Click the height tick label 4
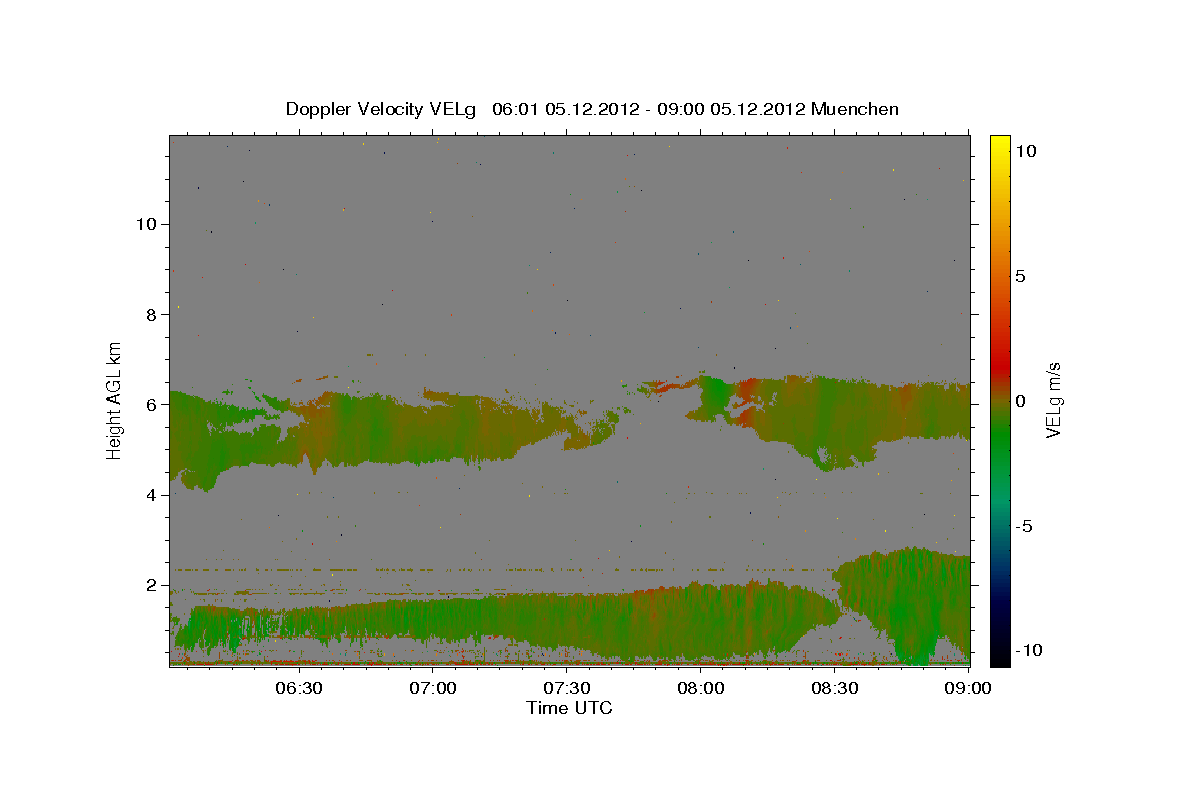 point(149,495)
